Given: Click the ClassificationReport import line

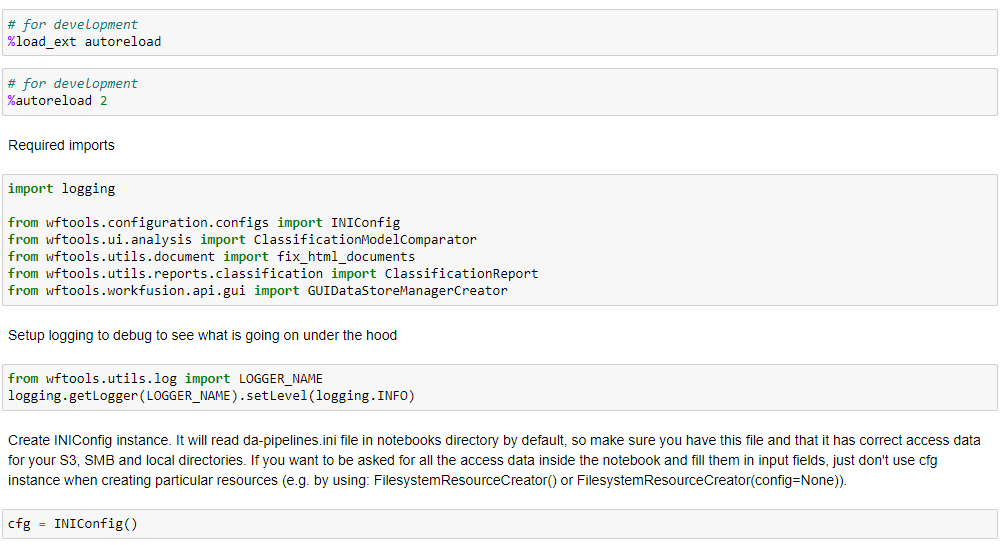Looking at the screenshot, I should [273, 273].
